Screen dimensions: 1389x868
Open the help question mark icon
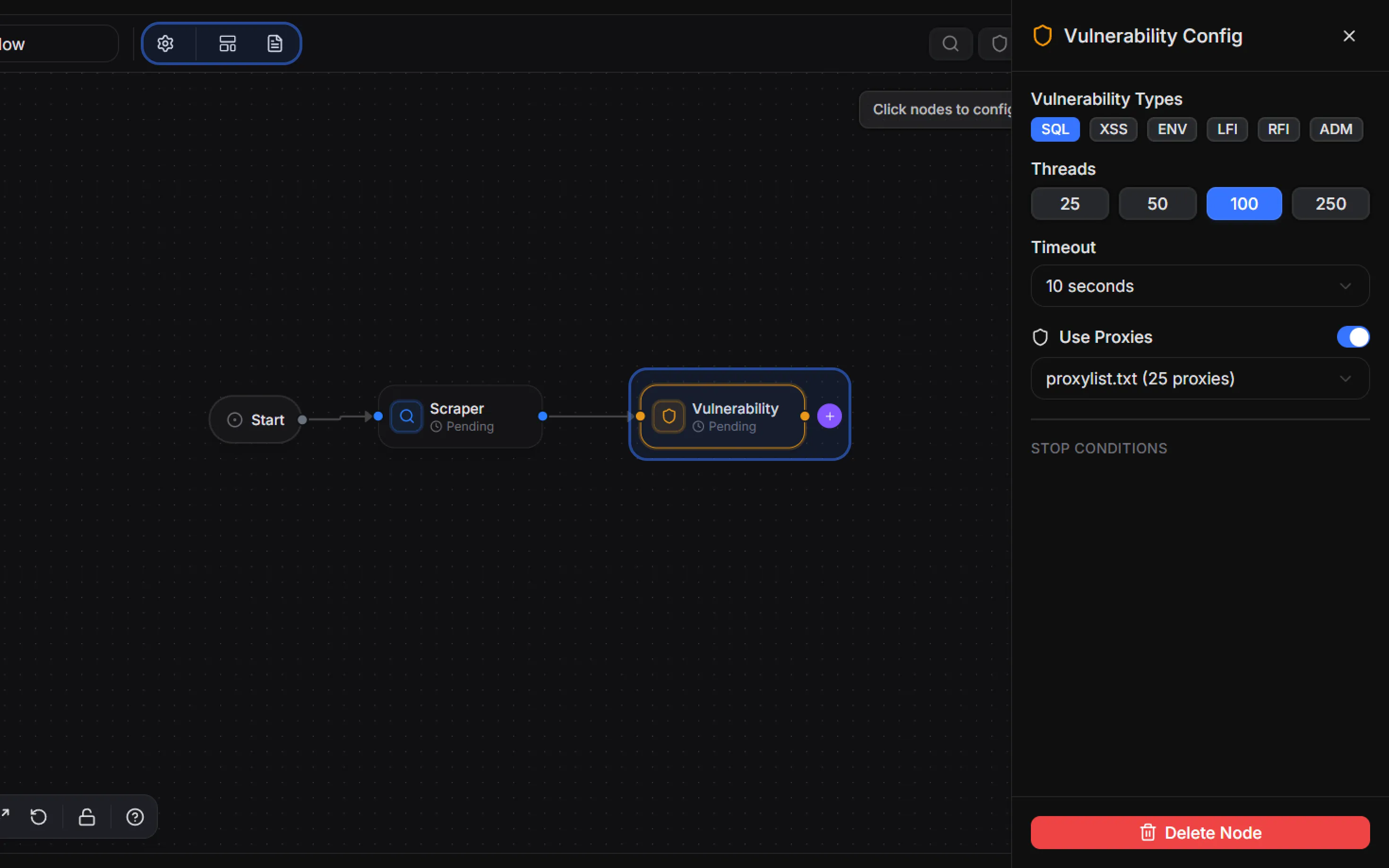point(135,817)
